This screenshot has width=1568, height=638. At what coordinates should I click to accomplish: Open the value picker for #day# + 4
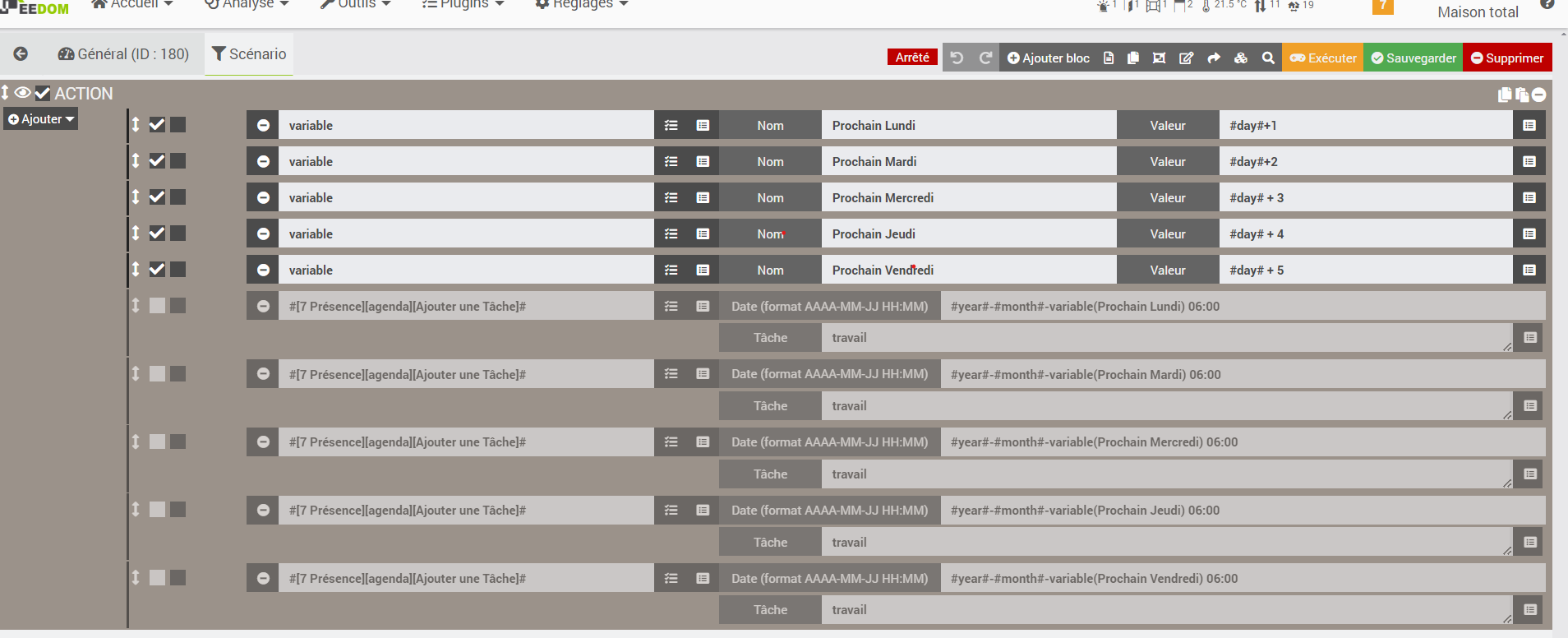click(x=1529, y=233)
